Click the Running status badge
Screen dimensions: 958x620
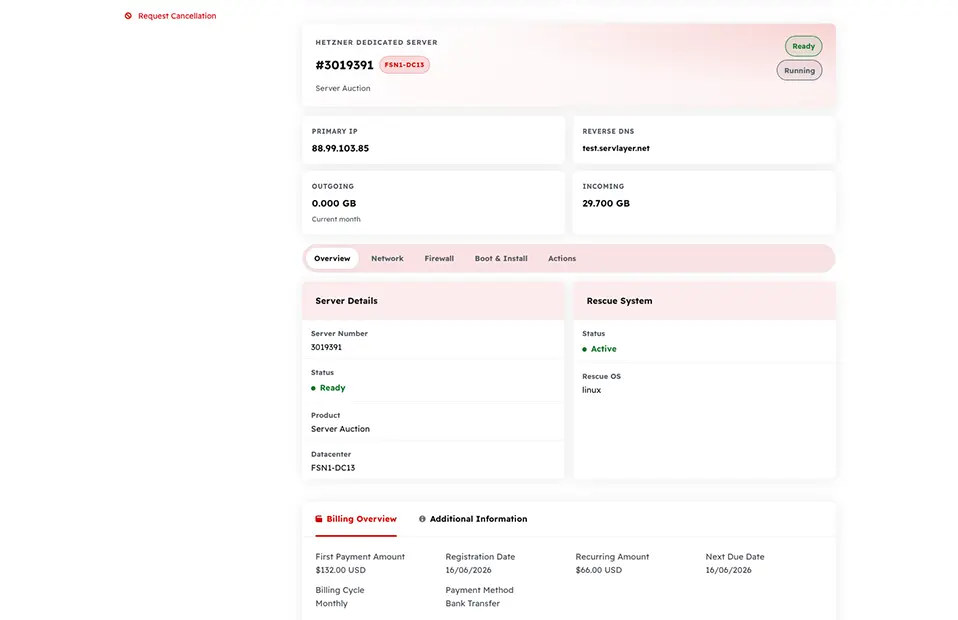(799, 70)
